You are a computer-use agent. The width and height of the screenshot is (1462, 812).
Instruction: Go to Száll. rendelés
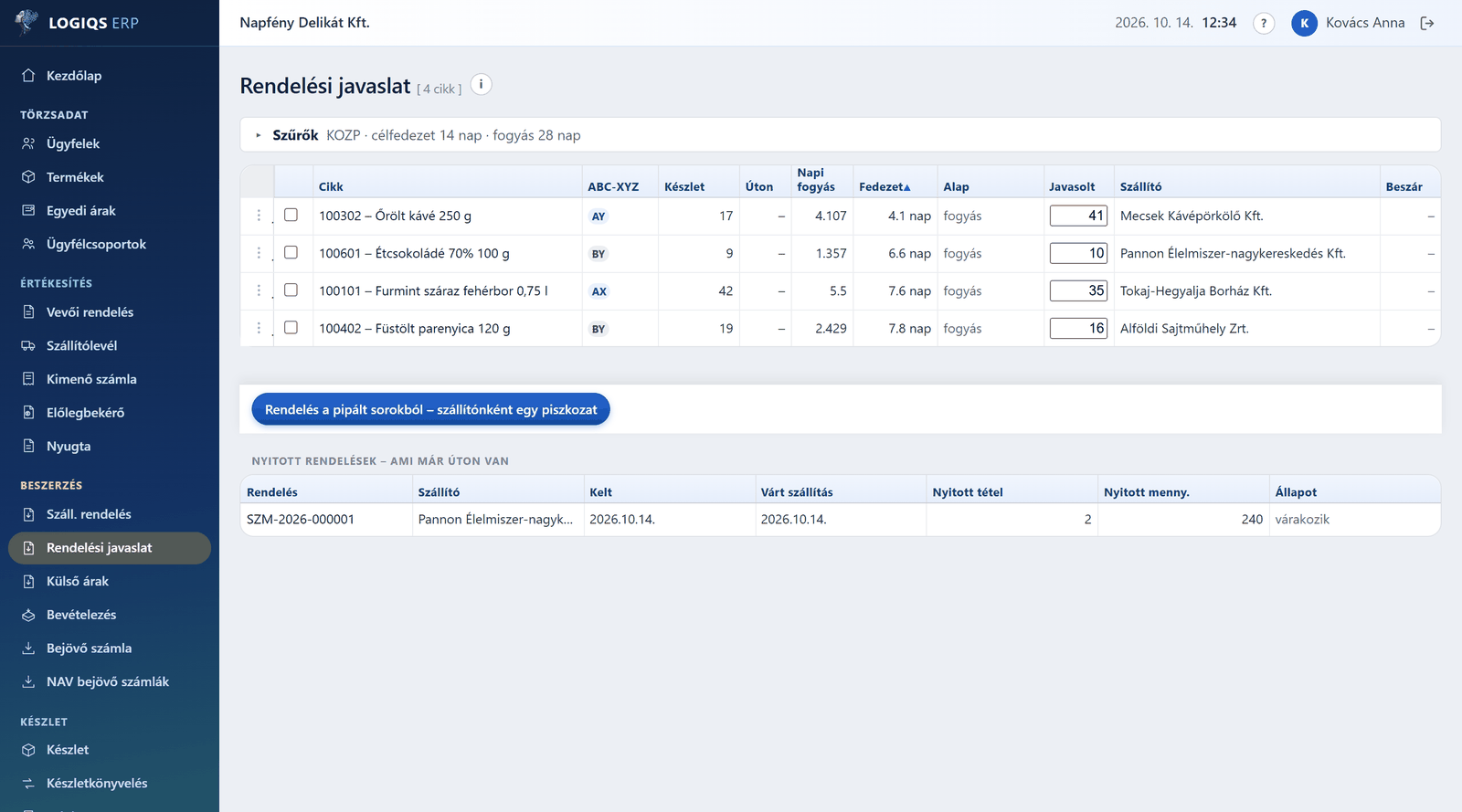tap(110, 514)
